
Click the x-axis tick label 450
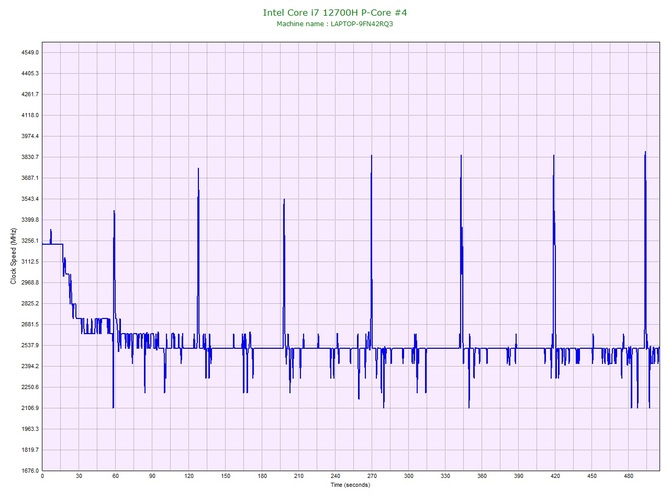coord(592,476)
